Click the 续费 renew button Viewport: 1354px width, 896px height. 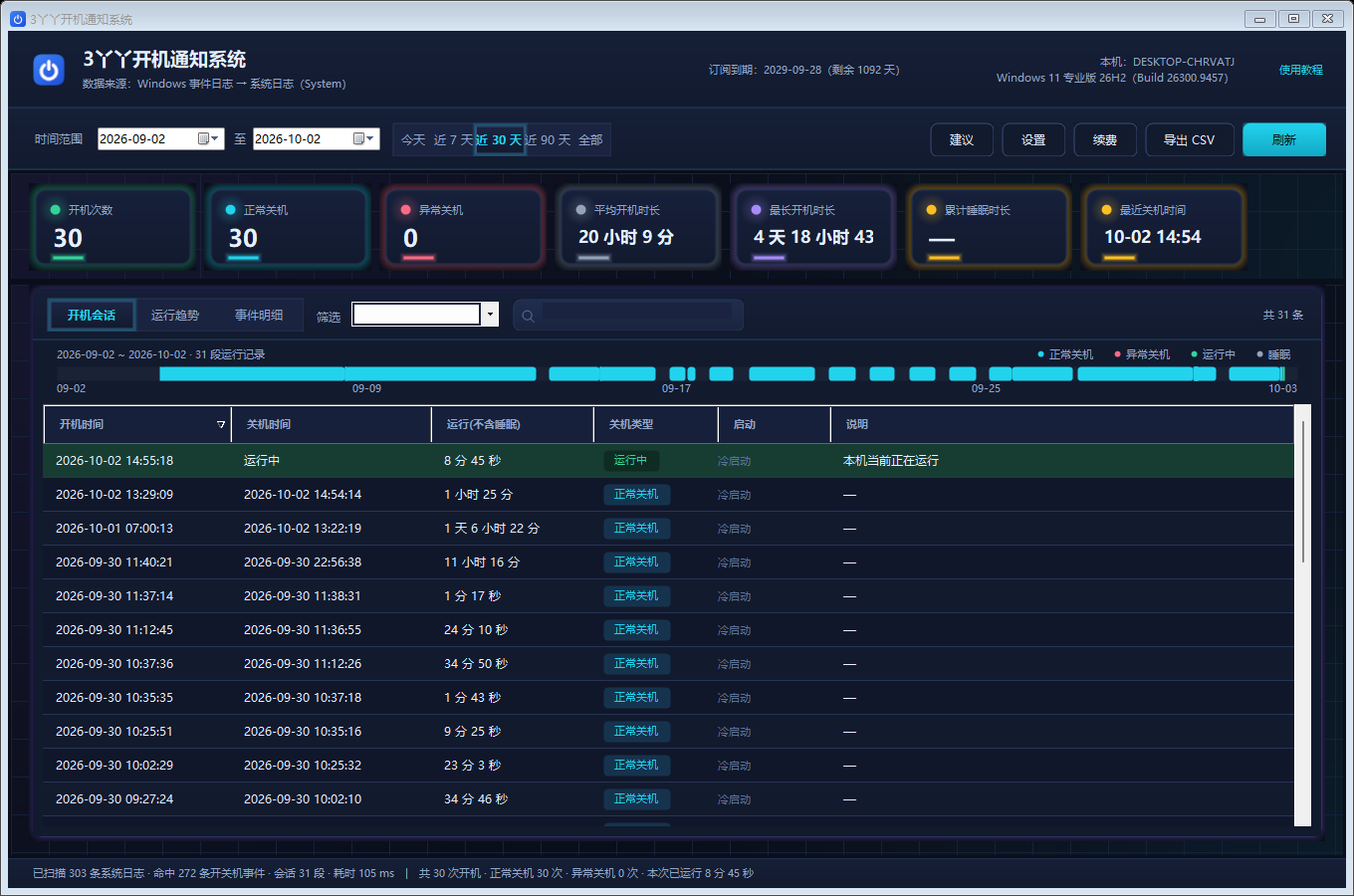[1105, 139]
